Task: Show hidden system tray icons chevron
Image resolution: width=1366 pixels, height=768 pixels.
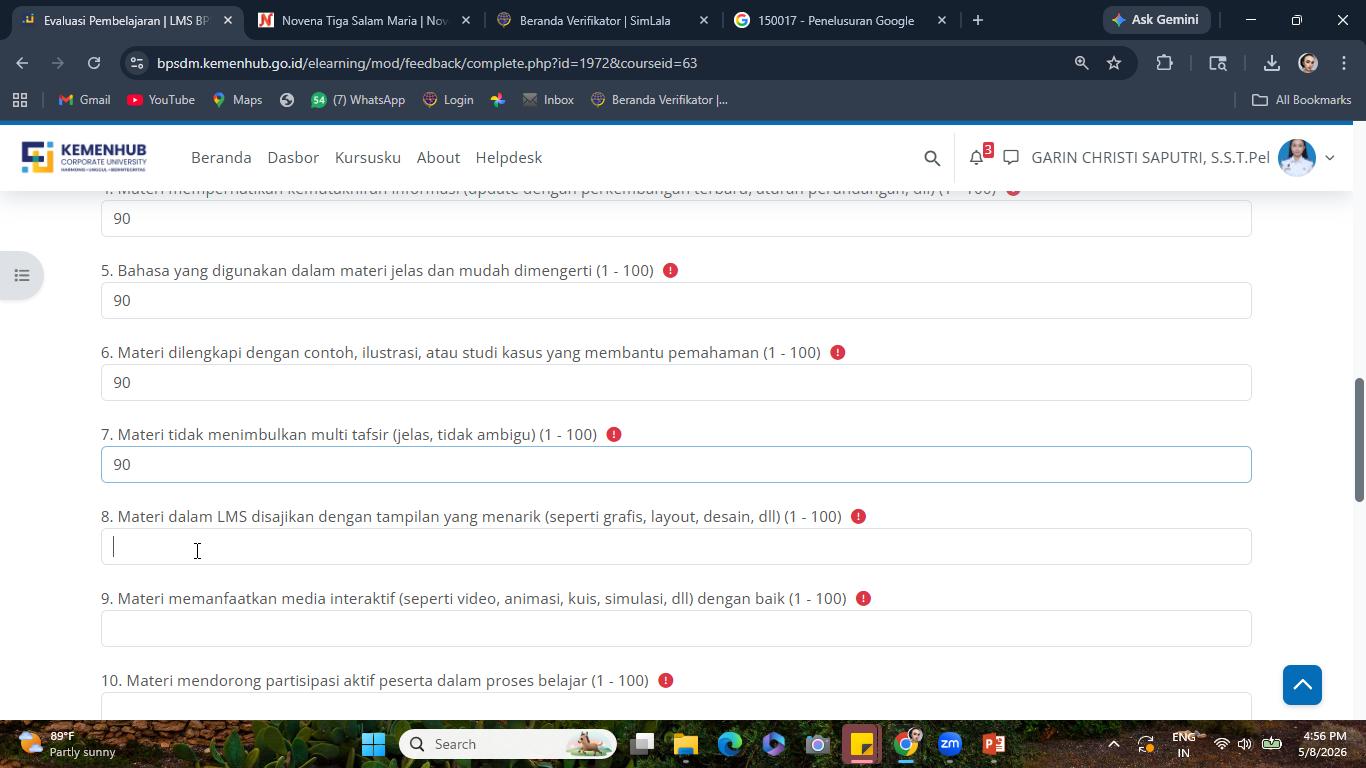Action: click(x=1113, y=744)
